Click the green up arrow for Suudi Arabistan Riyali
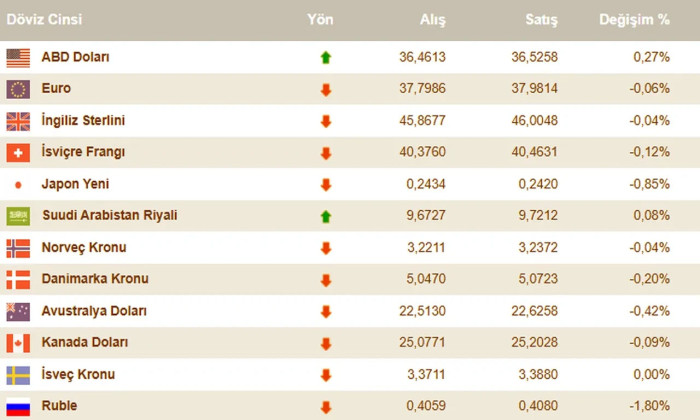 click(x=326, y=216)
